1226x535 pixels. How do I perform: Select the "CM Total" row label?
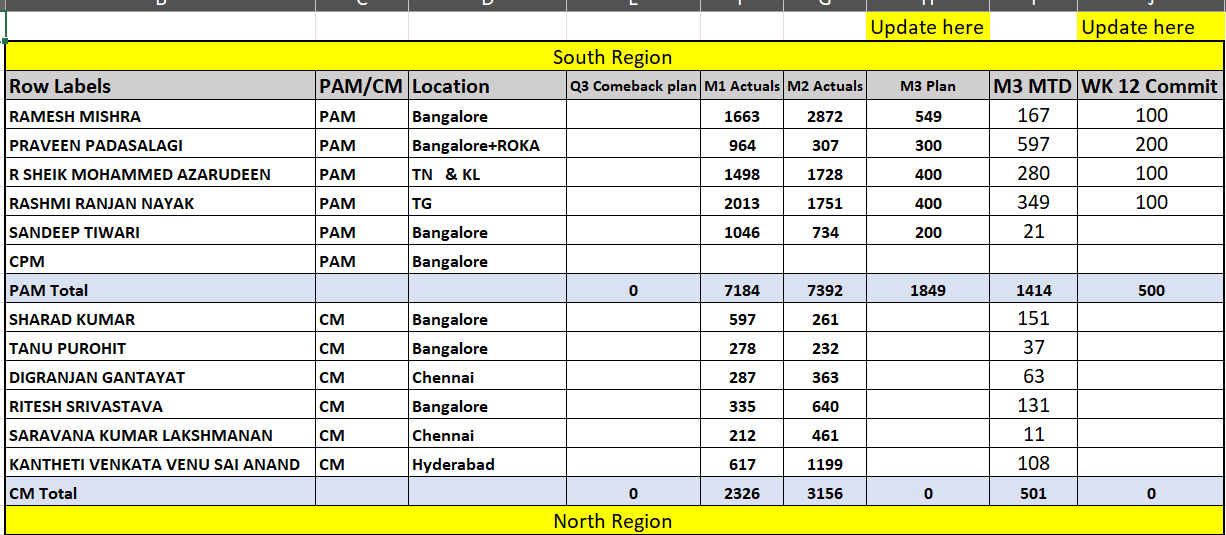(43, 493)
